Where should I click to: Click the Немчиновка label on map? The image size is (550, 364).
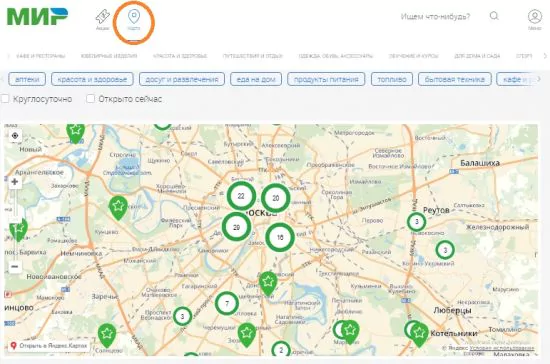pos(81,253)
